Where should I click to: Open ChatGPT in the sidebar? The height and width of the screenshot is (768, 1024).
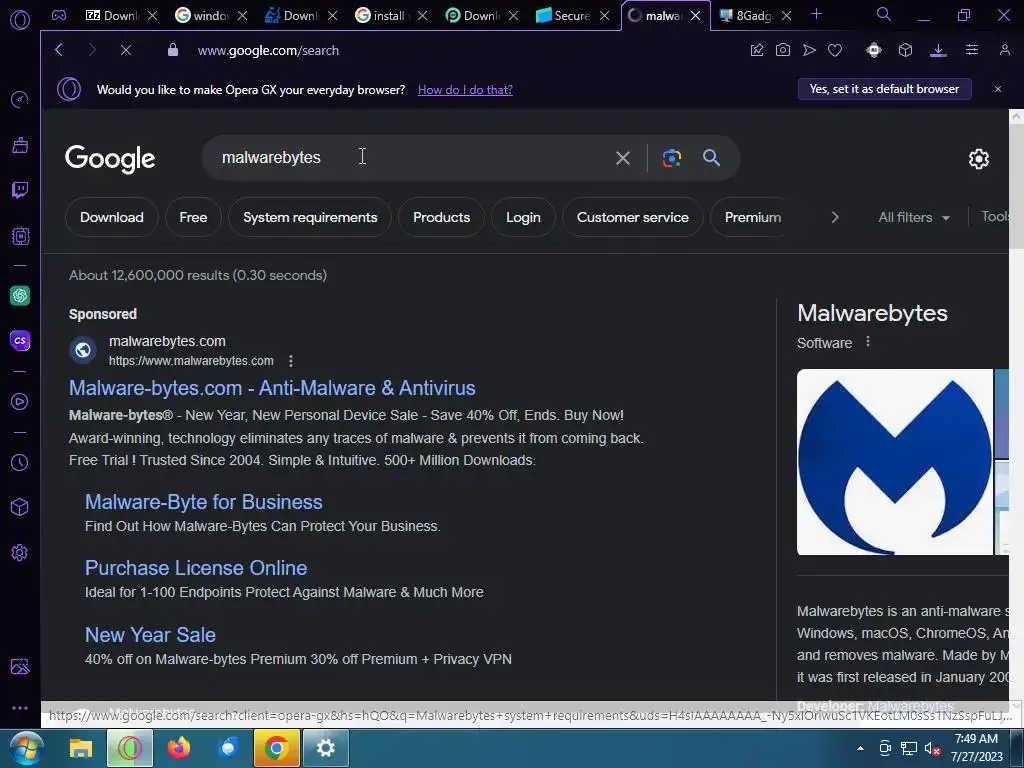click(20, 296)
